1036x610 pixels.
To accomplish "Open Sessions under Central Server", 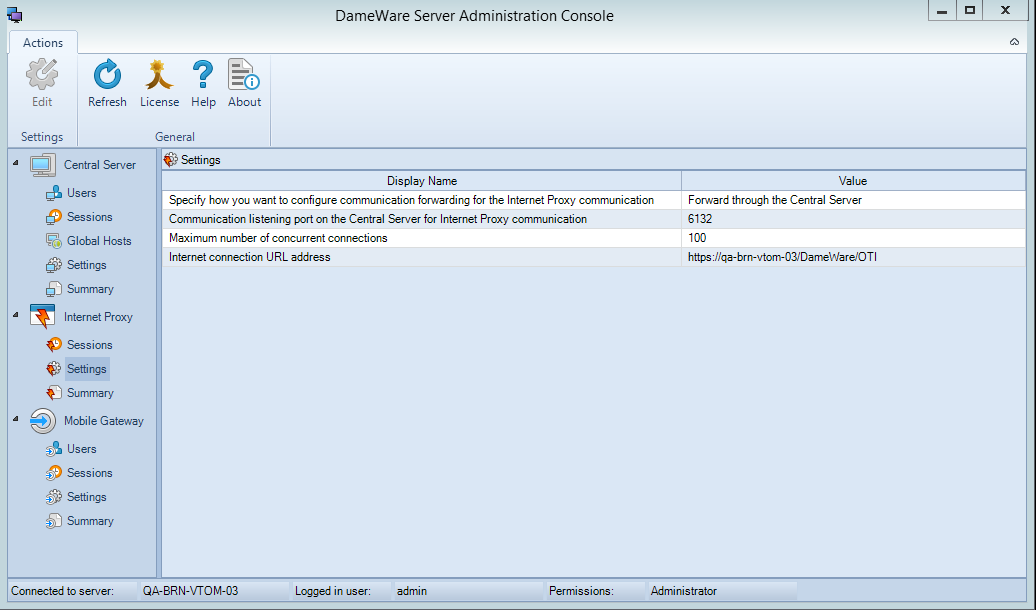I will (x=90, y=217).
